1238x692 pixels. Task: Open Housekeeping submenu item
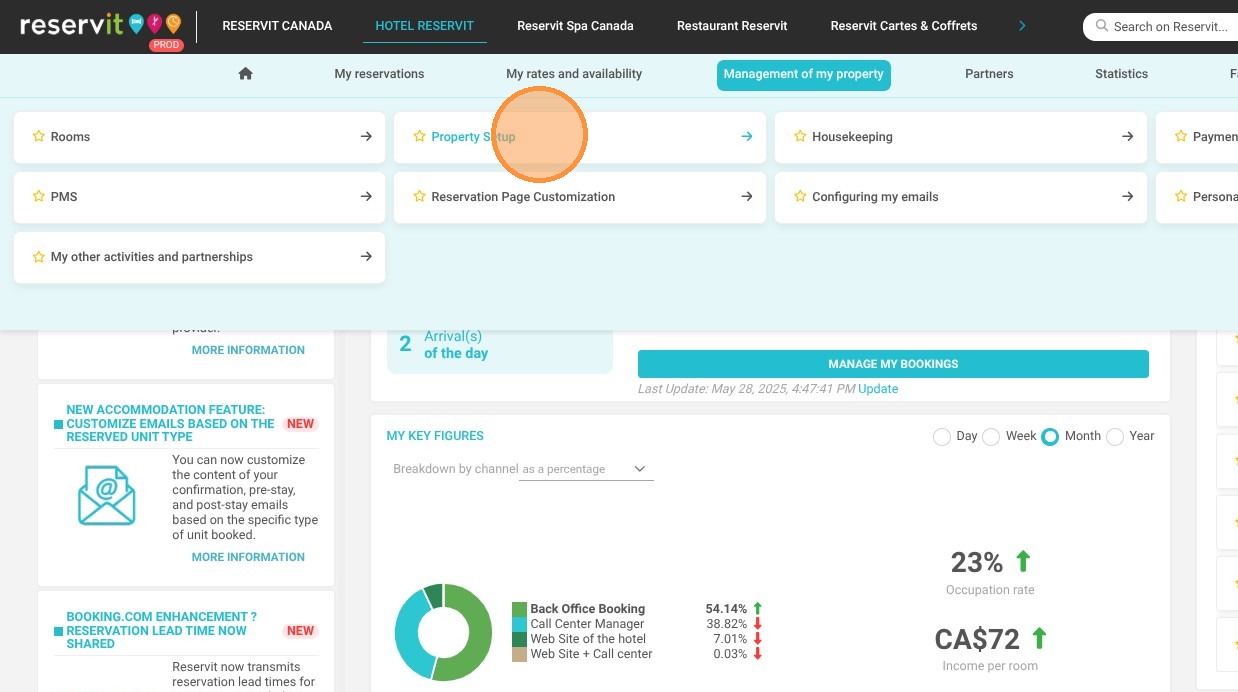click(961, 137)
